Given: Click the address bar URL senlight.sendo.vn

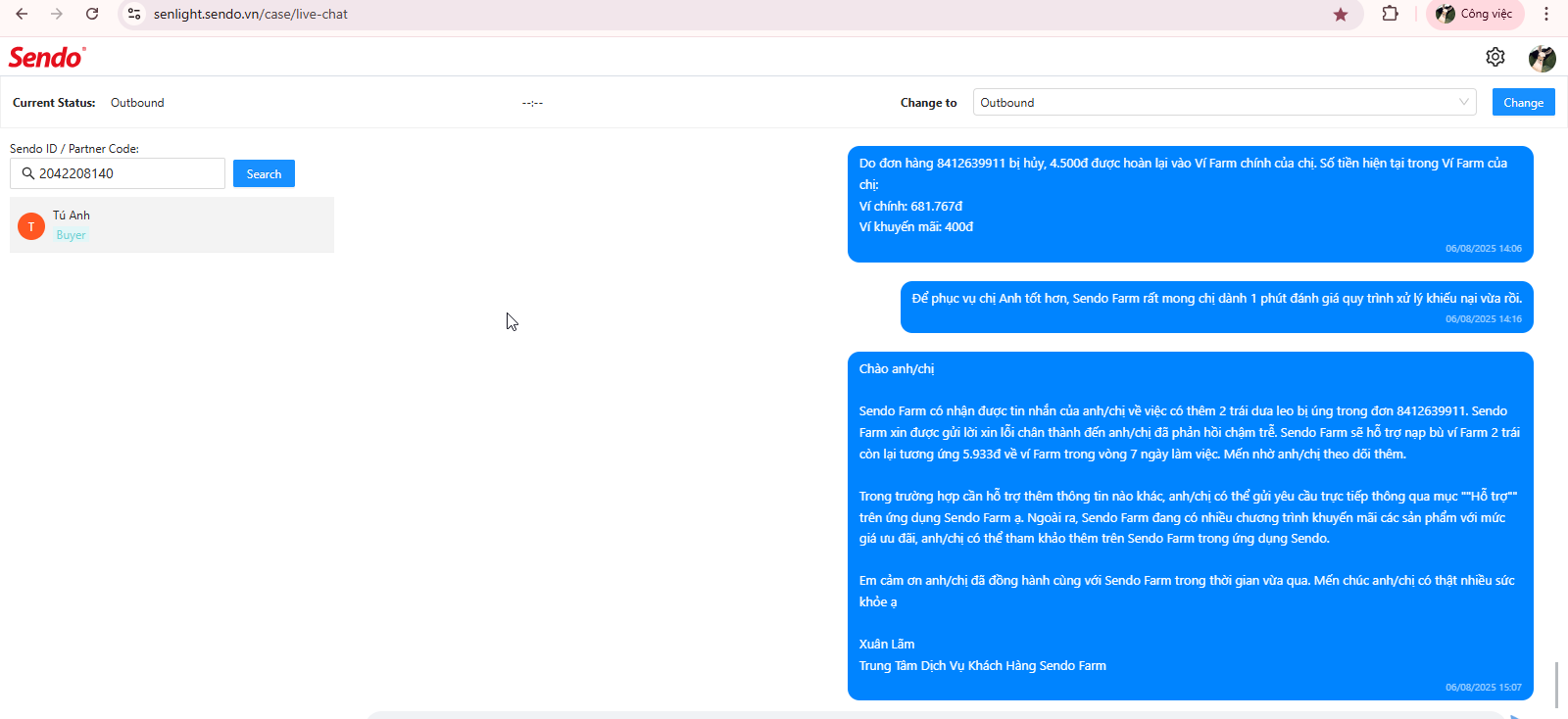Looking at the screenshot, I should coord(250,14).
